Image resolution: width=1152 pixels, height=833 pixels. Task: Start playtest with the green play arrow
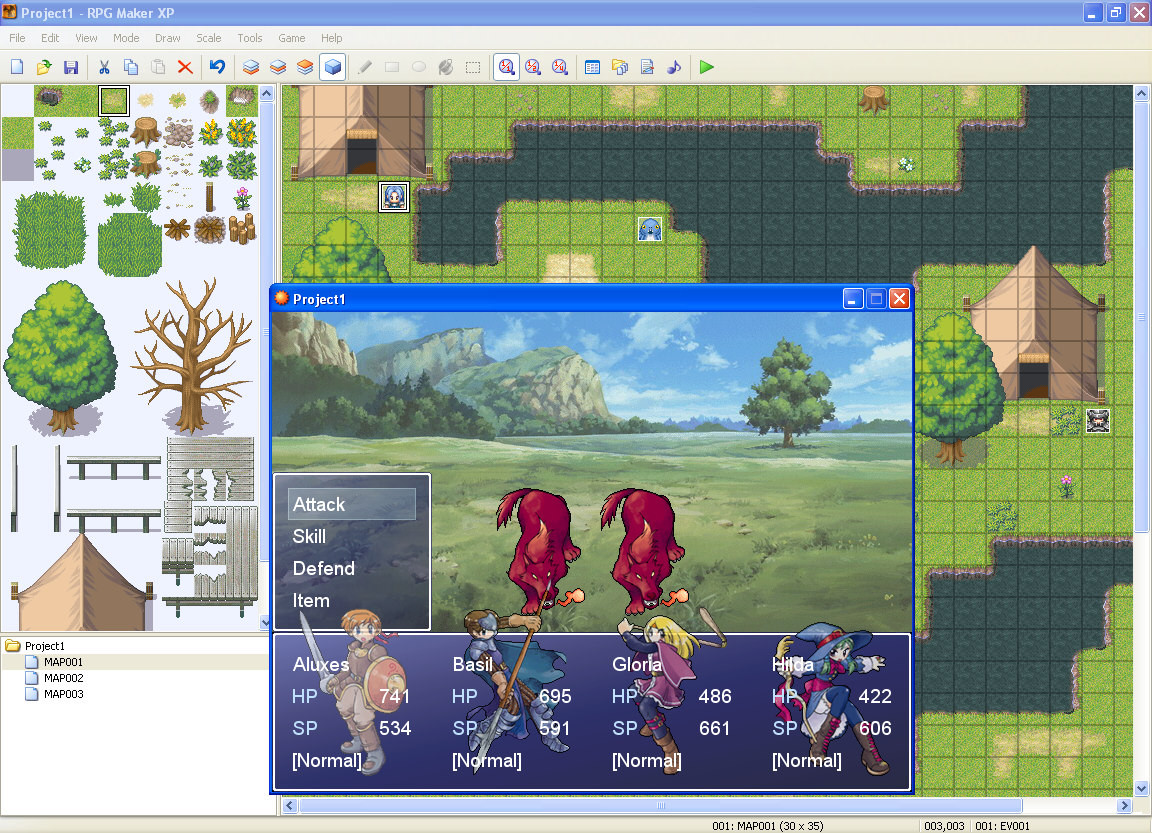click(x=707, y=68)
